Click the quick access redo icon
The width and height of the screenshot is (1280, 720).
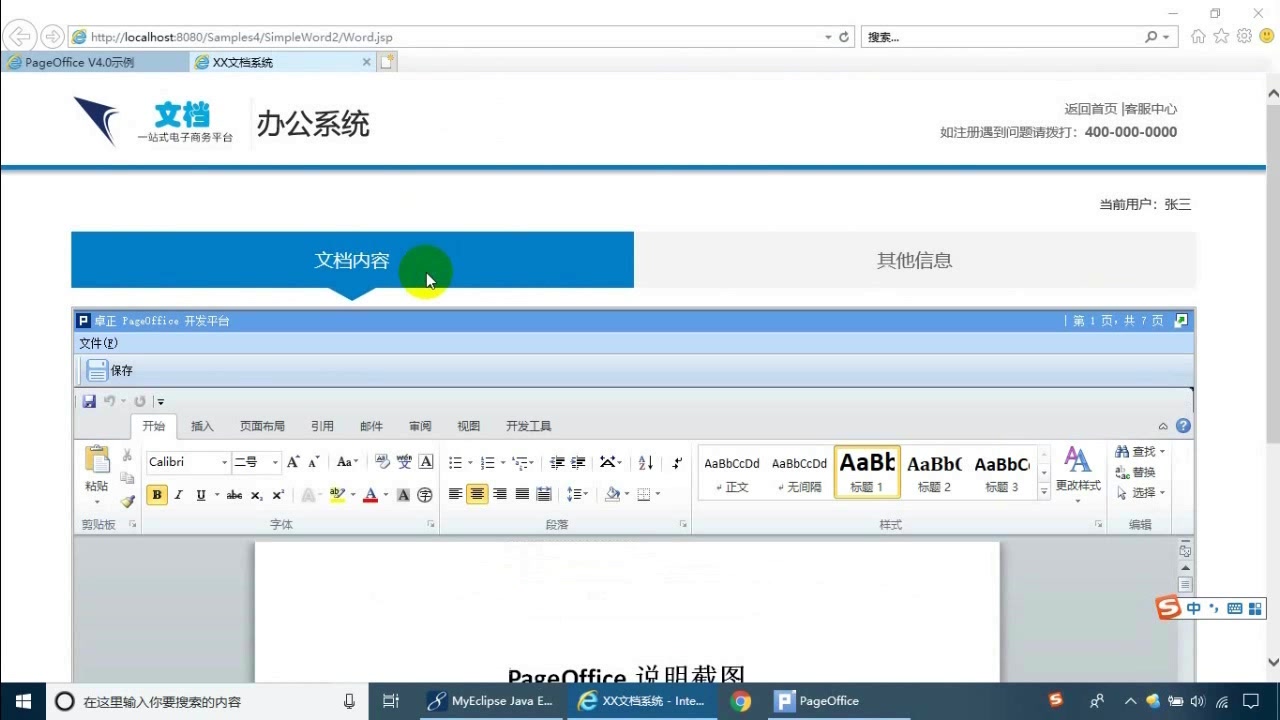[140, 402]
